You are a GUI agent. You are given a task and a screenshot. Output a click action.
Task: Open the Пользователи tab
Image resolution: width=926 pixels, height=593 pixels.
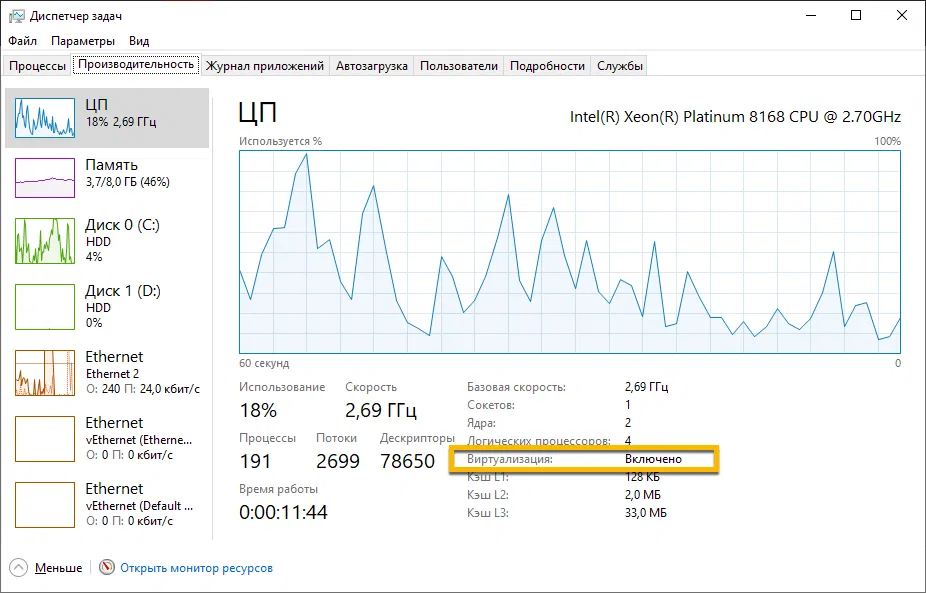click(x=459, y=66)
